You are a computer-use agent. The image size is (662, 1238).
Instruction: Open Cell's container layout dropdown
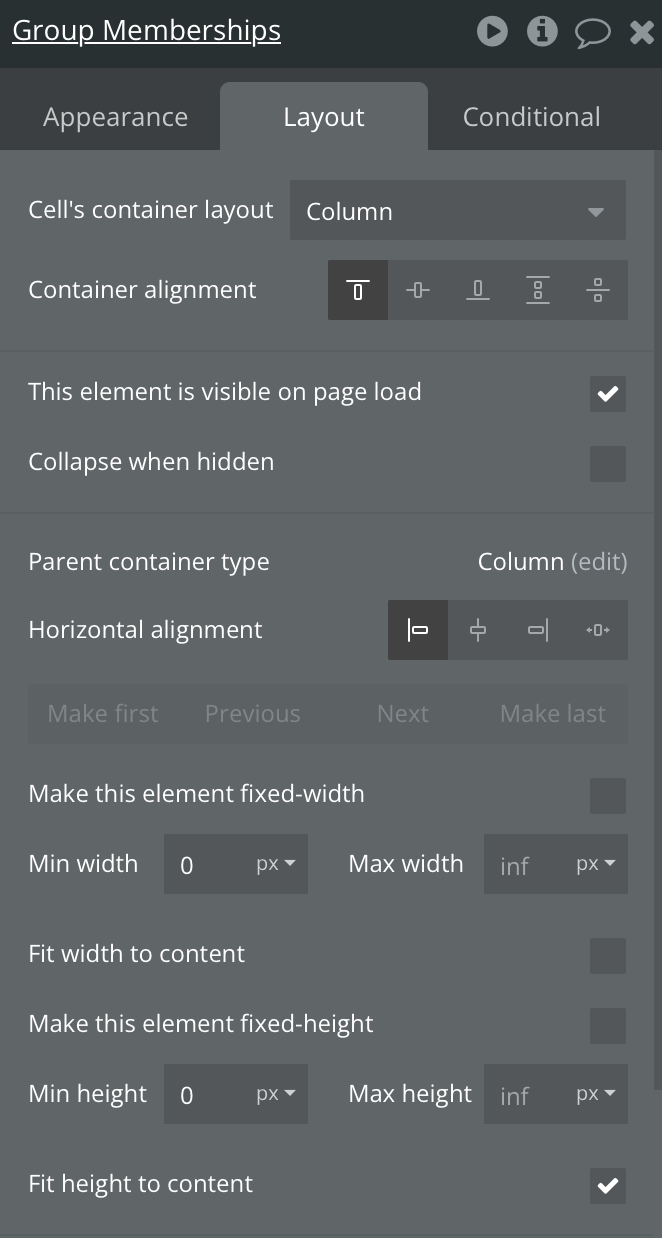click(x=457, y=211)
